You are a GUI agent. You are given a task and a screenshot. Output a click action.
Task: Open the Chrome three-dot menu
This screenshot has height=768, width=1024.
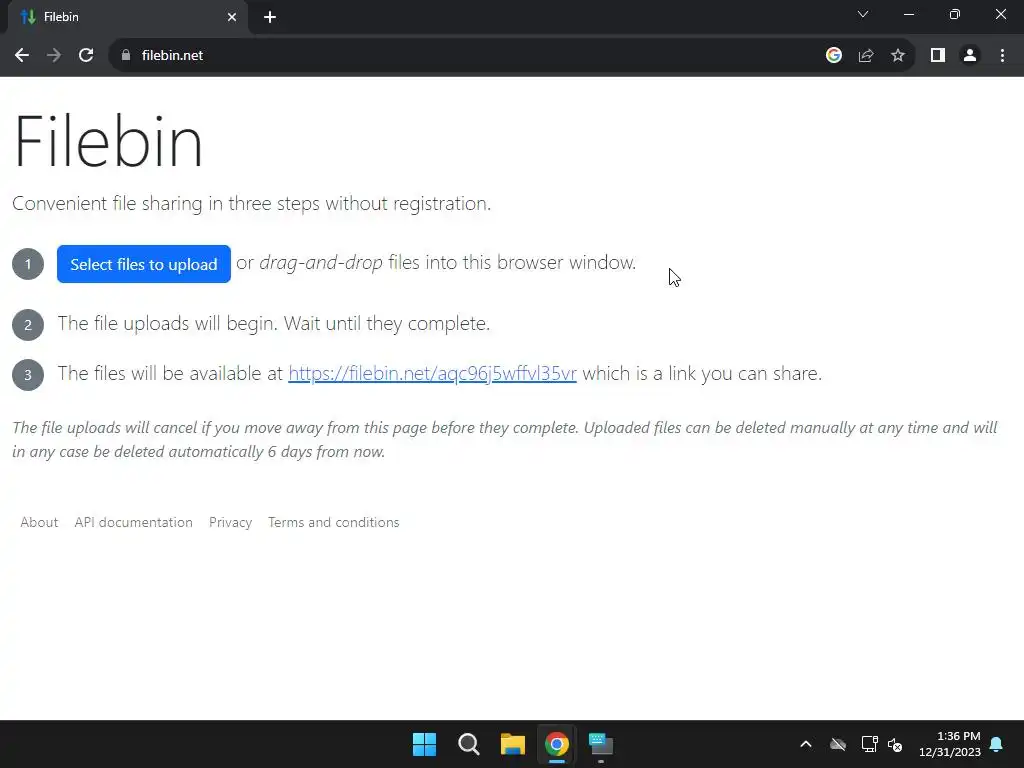tap(1002, 56)
